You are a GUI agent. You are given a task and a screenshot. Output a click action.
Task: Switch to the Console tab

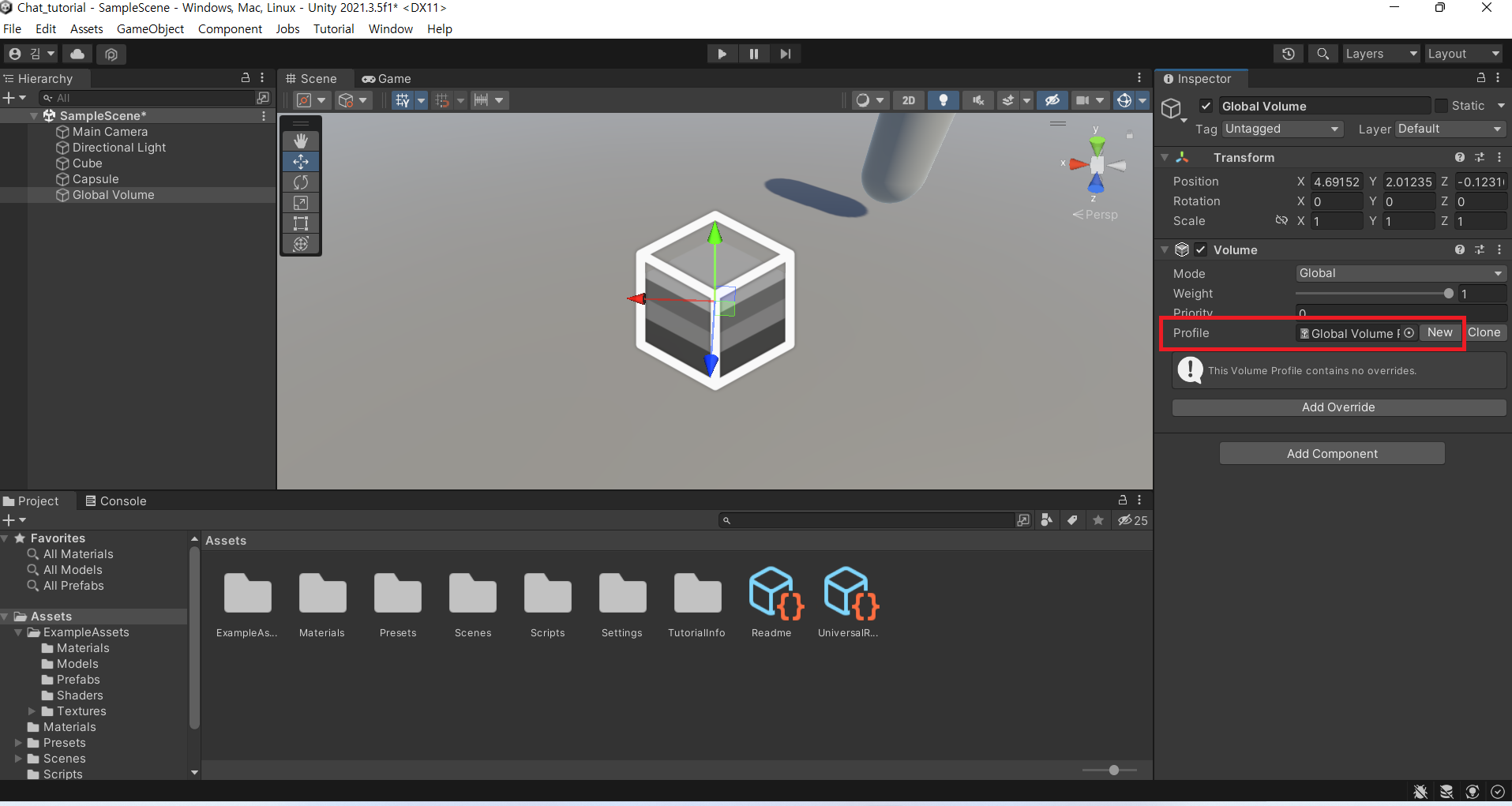[115, 501]
